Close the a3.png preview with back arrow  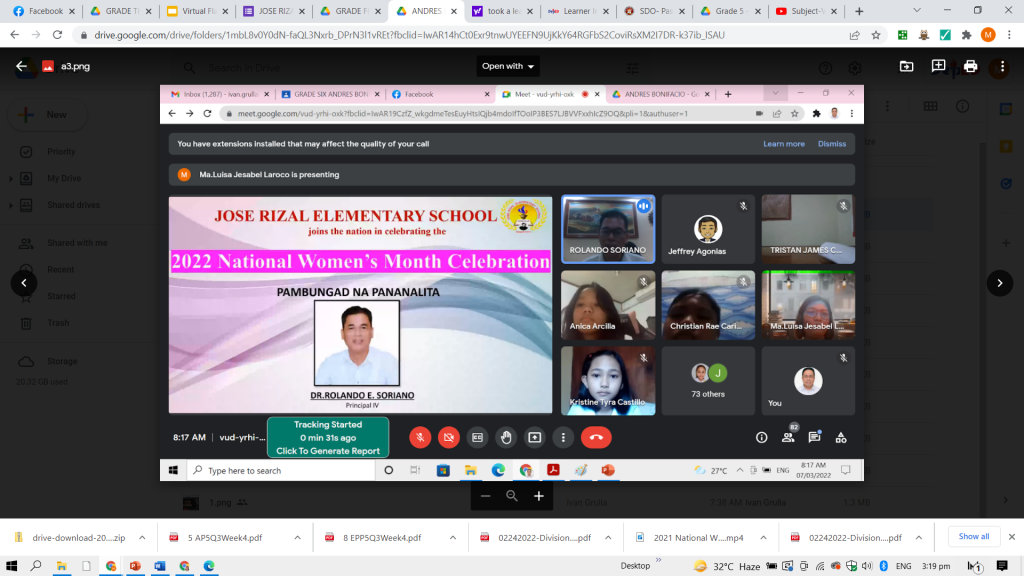click(x=22, y=66)
